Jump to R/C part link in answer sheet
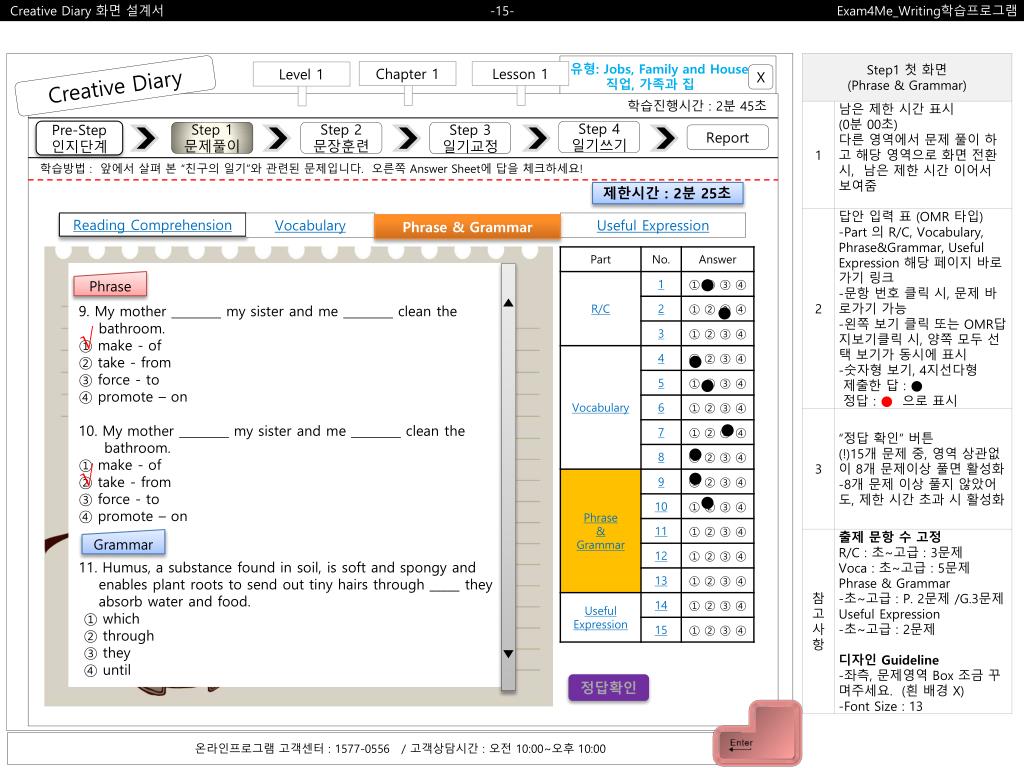The image size is (1024, 768). click(600, 309)
